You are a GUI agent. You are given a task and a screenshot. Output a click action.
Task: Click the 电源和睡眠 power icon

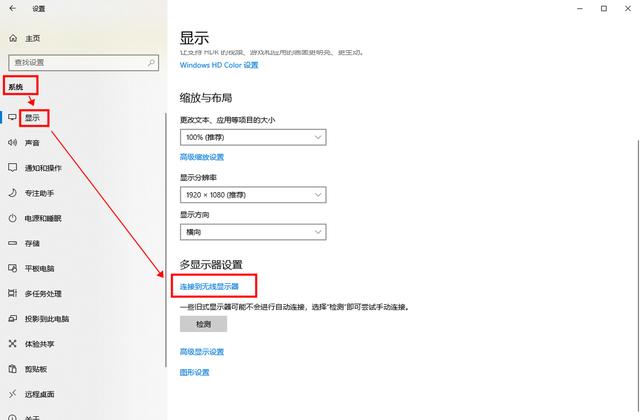(x=13, y=218)
